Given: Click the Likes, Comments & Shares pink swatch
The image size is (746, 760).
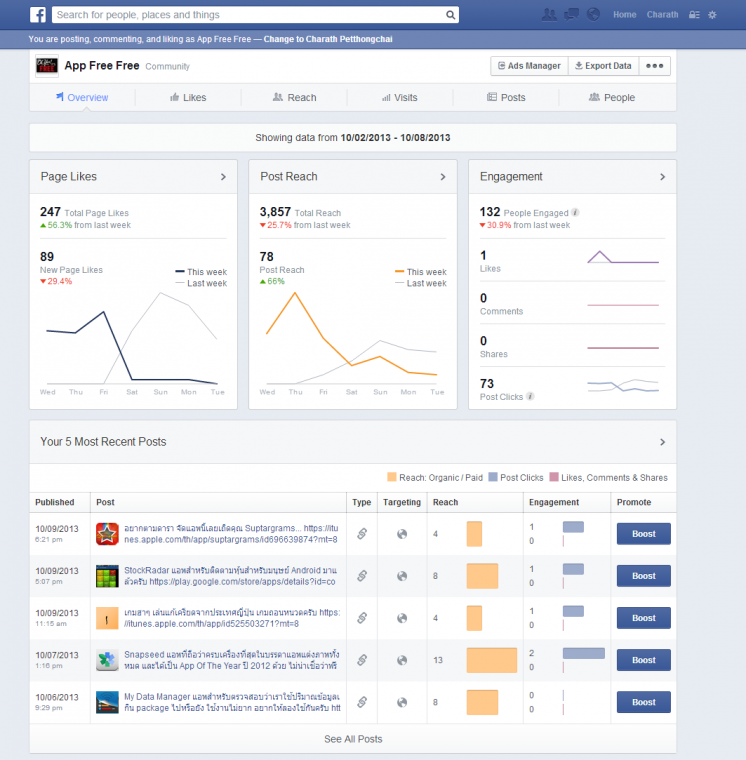Looking at the screenshot, I should point(554,477).
